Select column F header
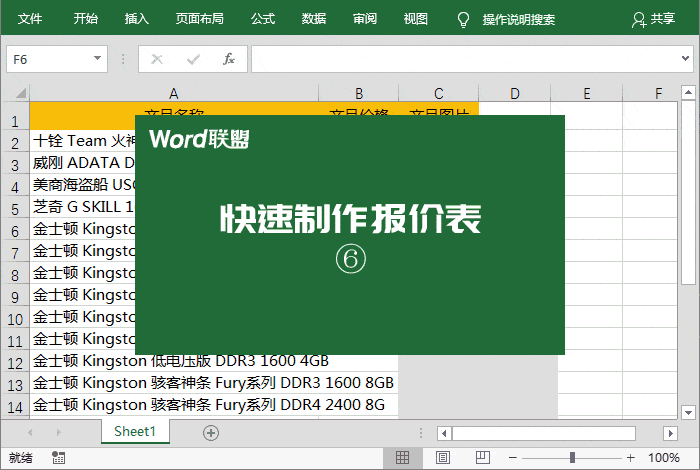The height and width of the screenshot is (470, 700). pyautogui.click(x=650, y=93)
